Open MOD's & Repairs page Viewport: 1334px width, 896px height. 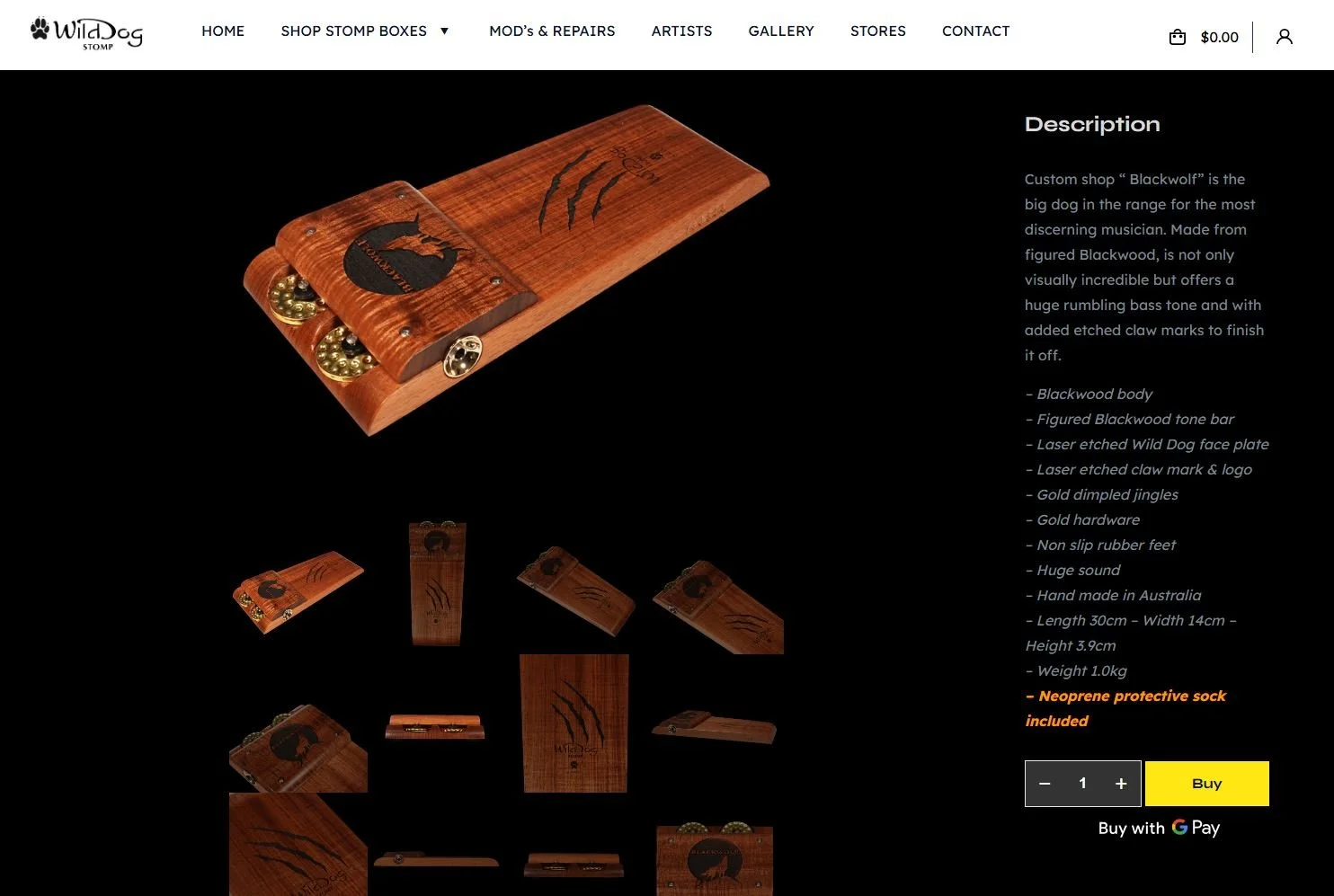point(552,31)
